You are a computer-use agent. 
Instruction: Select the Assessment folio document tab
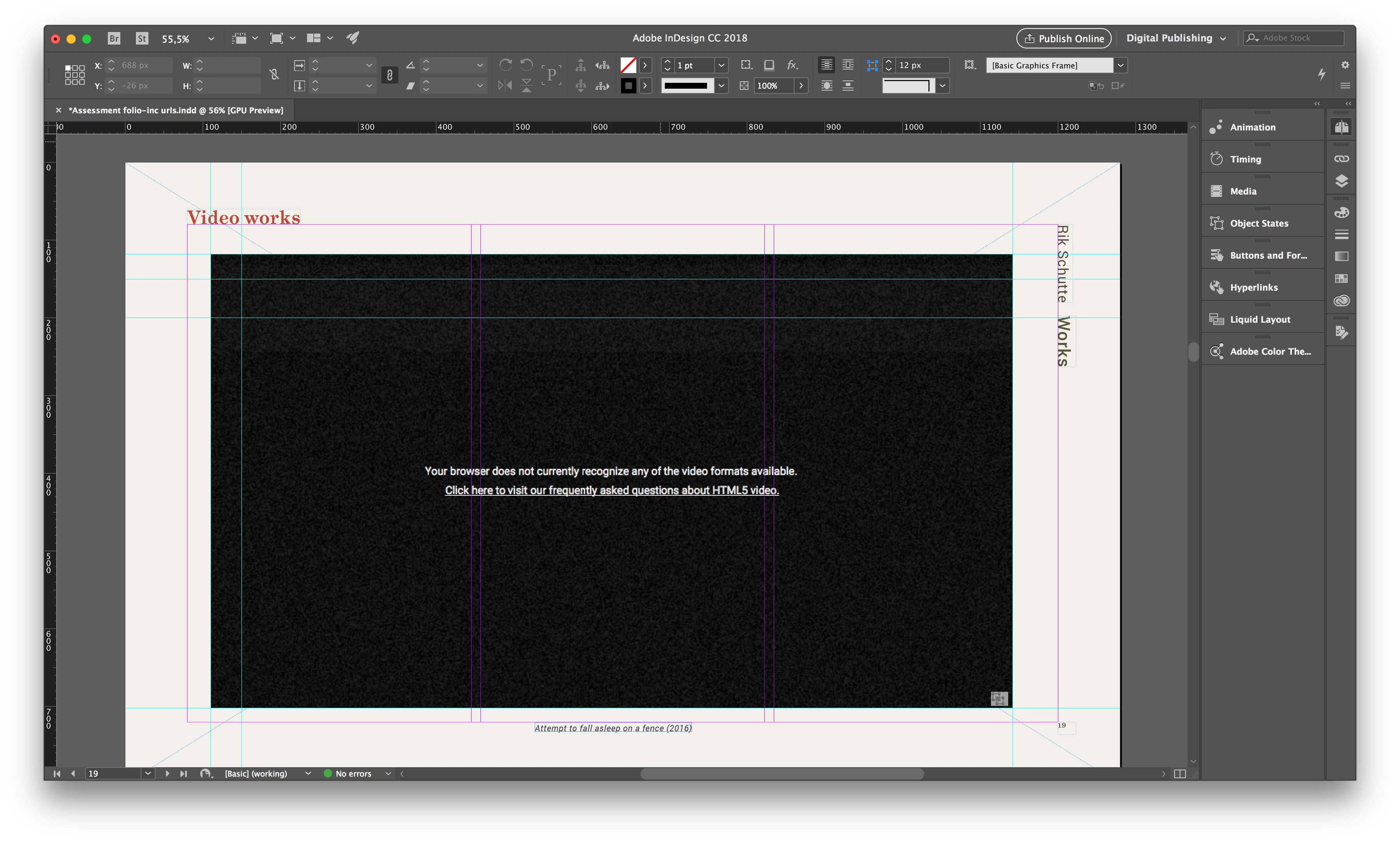click(x=175, y=110)
